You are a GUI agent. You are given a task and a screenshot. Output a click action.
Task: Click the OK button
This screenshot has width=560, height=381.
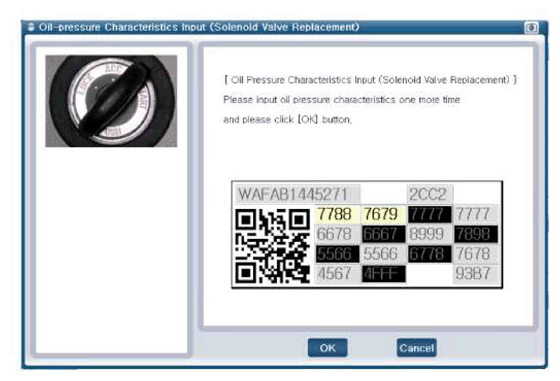[328, 348]
